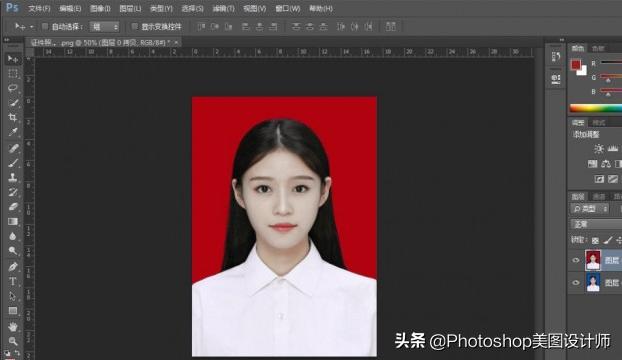This screenshot has width=622, height=360.
Task: Open the auto-select target dropdown
Action: point(104,27)
